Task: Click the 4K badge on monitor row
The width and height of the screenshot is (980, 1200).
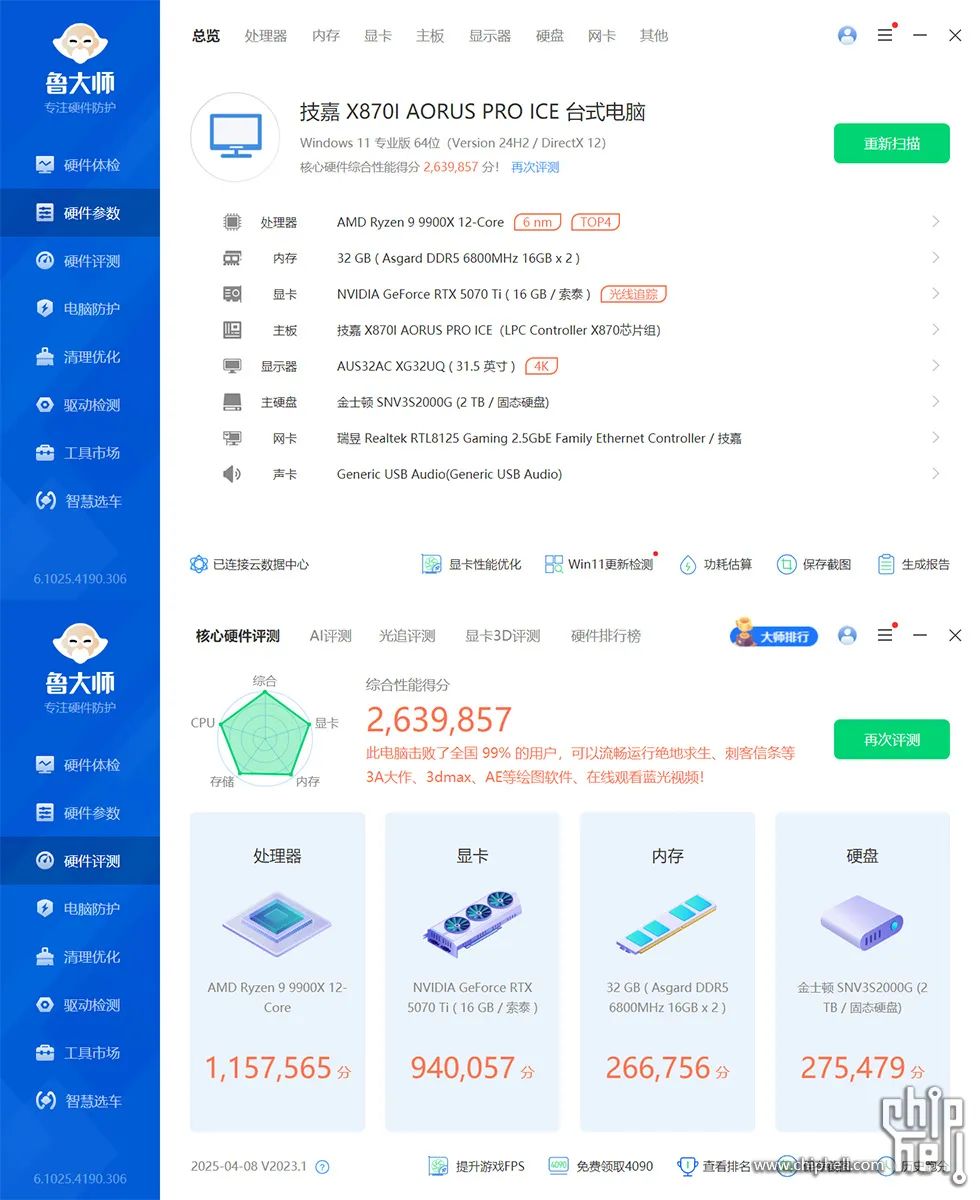Action: click(x=542, y=366)
